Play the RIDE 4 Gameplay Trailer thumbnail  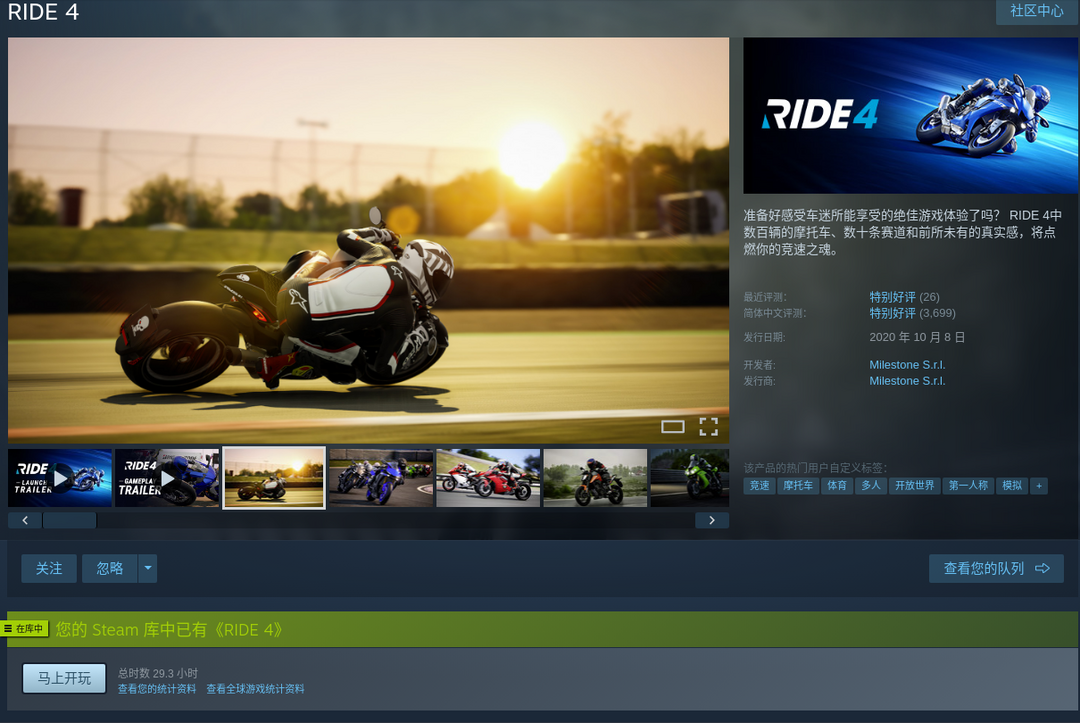point(167,478)
